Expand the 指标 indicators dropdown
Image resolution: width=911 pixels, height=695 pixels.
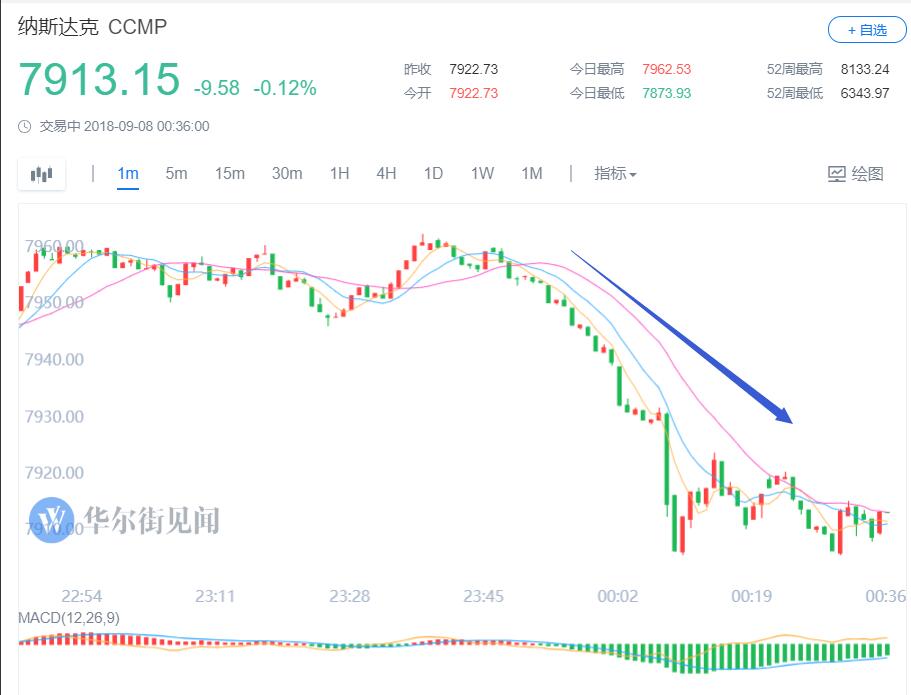pos(615,174)
